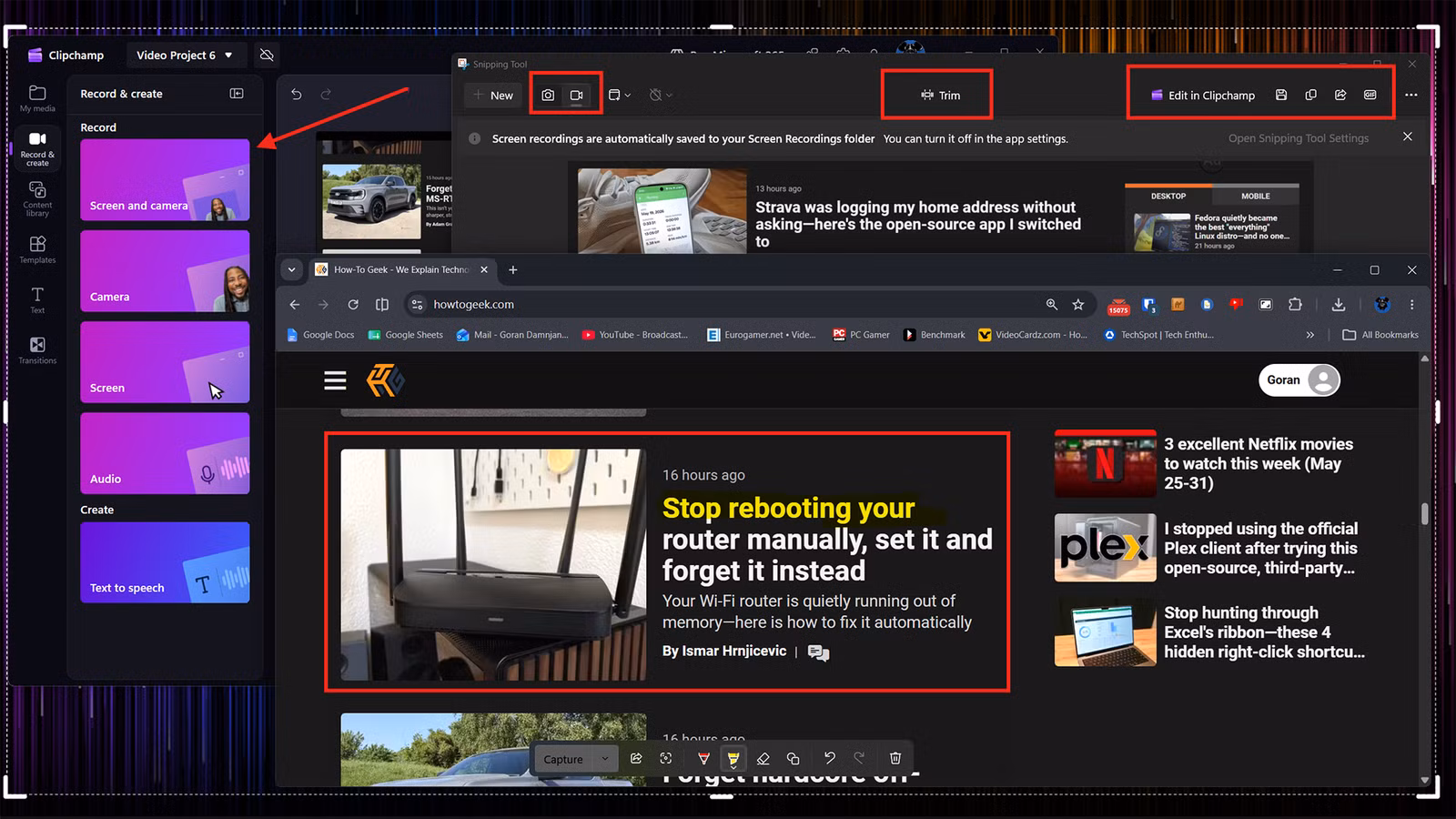1456x819 pixels.
Task: Choose Text to speech card
Action: [x=165, y=562]
